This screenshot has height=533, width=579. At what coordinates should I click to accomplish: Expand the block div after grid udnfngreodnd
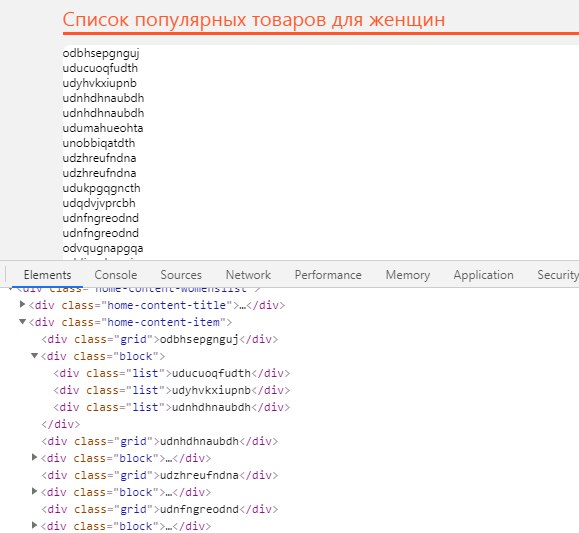34,525
